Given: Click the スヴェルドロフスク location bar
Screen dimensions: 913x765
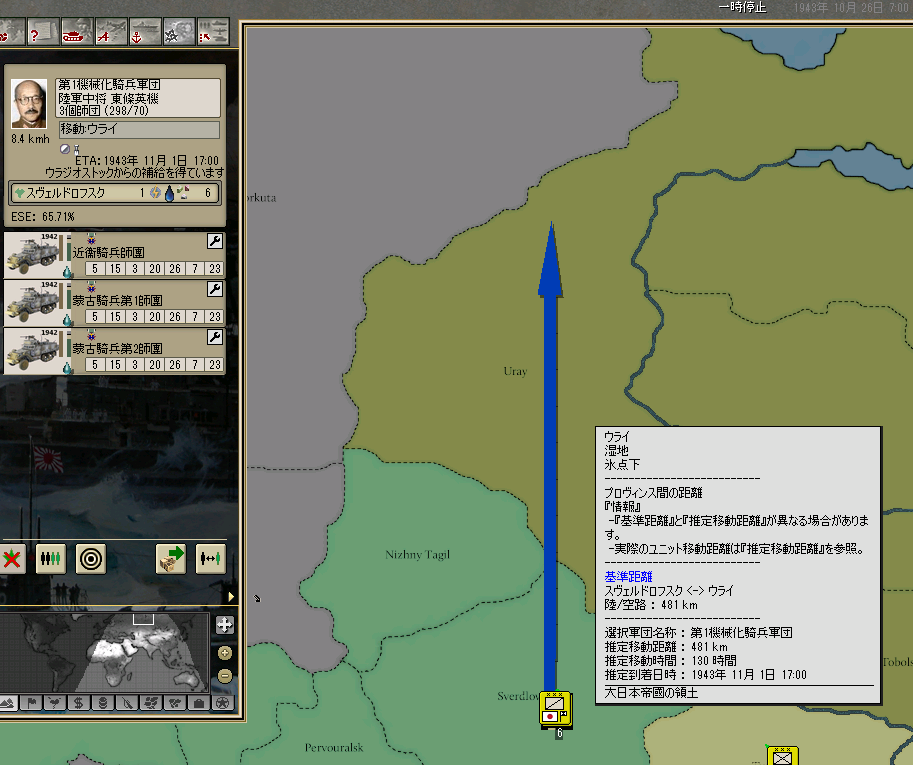Looking at the screenshot, I should [x=115, y=193].
